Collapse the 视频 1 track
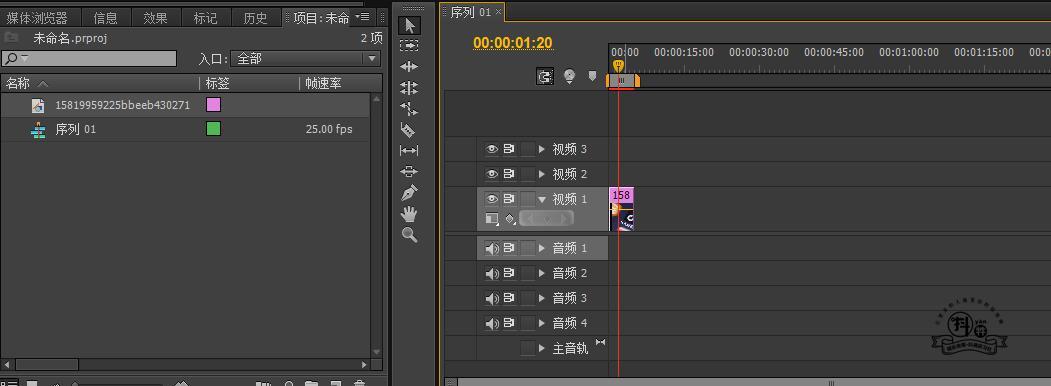The width and height of the screenshot is (1051, 386). click(x=542, y=199)
